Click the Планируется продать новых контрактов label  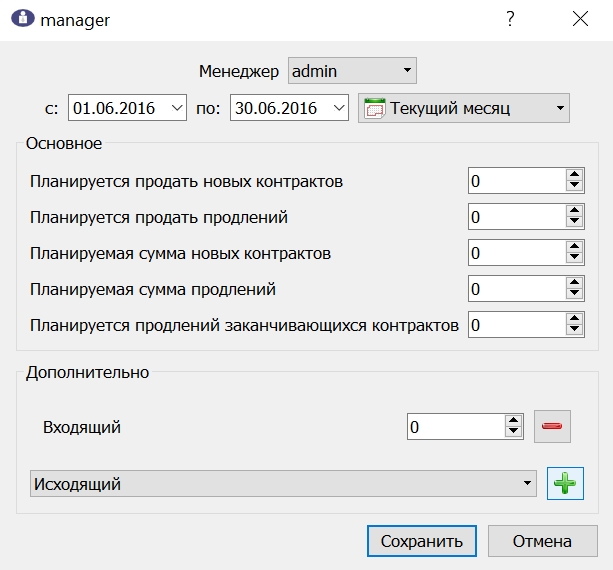coord(186,181)
